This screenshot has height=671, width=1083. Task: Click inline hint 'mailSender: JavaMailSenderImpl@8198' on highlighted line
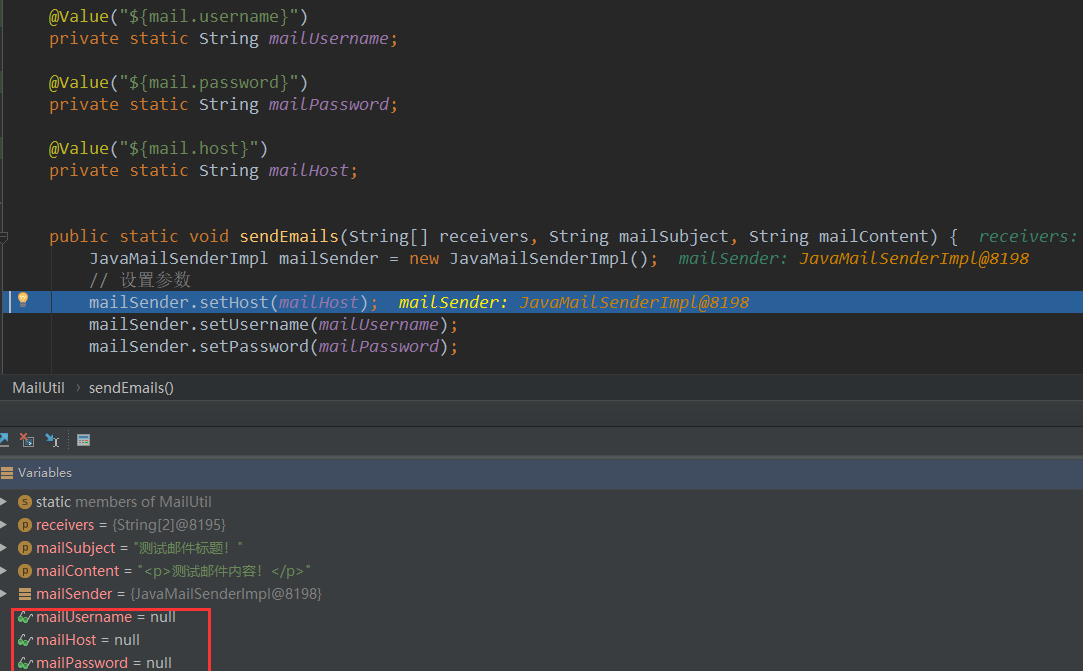coord(574,302)
